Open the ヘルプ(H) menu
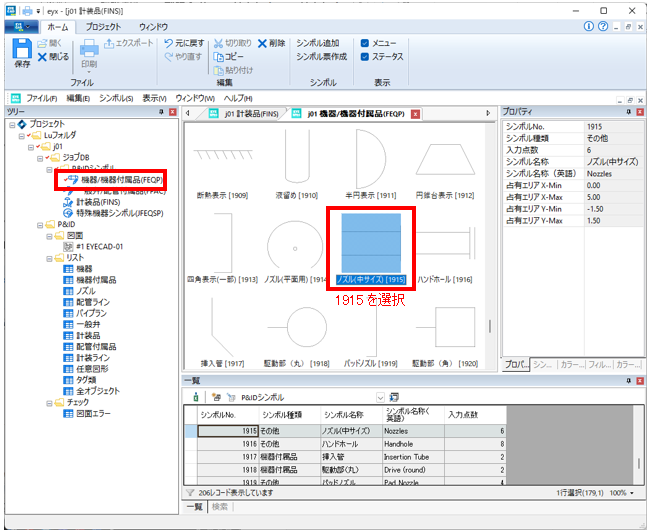Image resolution: width=652 pixels, height=532 pixels. click(238, 99)
